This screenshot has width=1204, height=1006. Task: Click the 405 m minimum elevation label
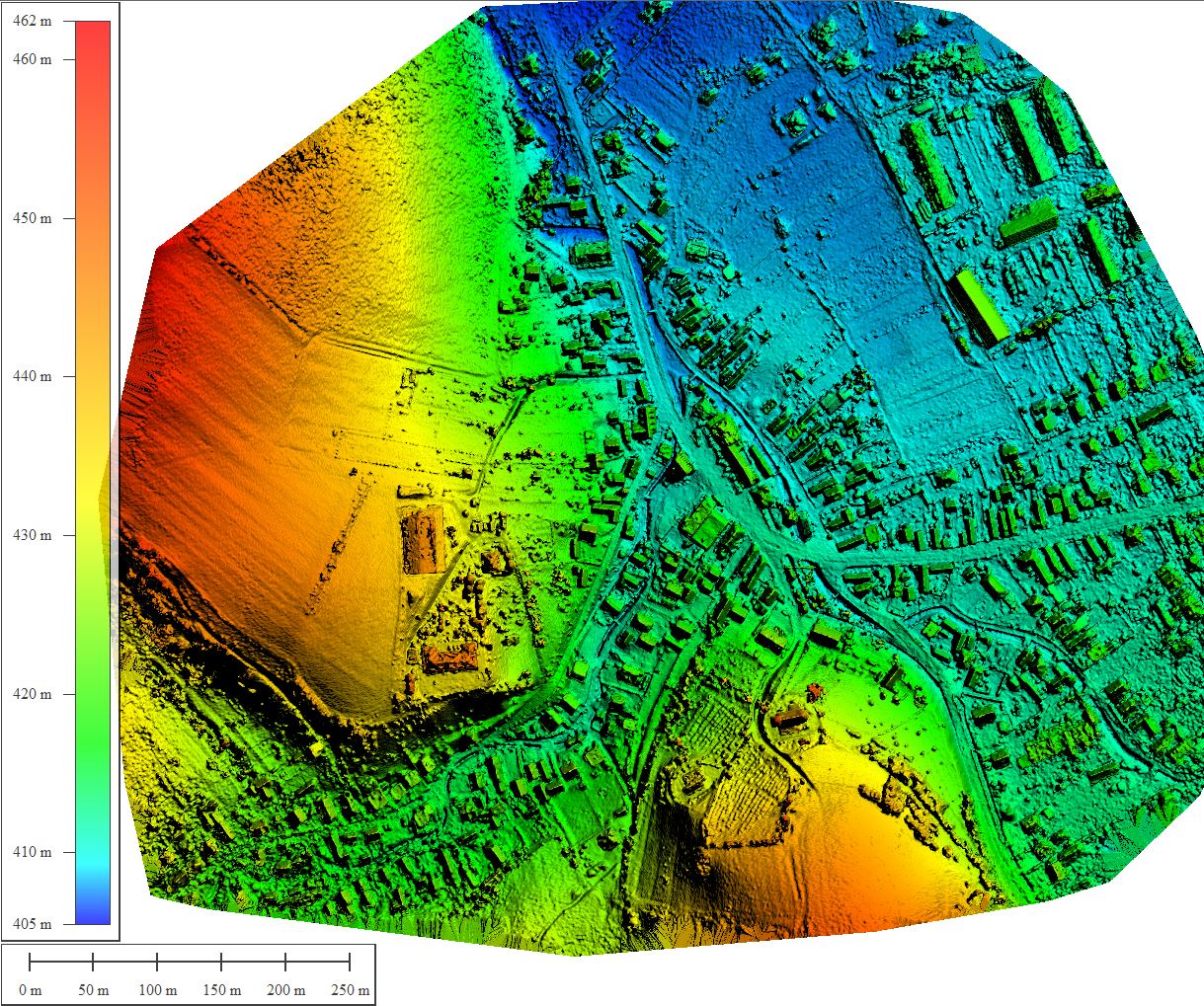click(x=32, y=924)
